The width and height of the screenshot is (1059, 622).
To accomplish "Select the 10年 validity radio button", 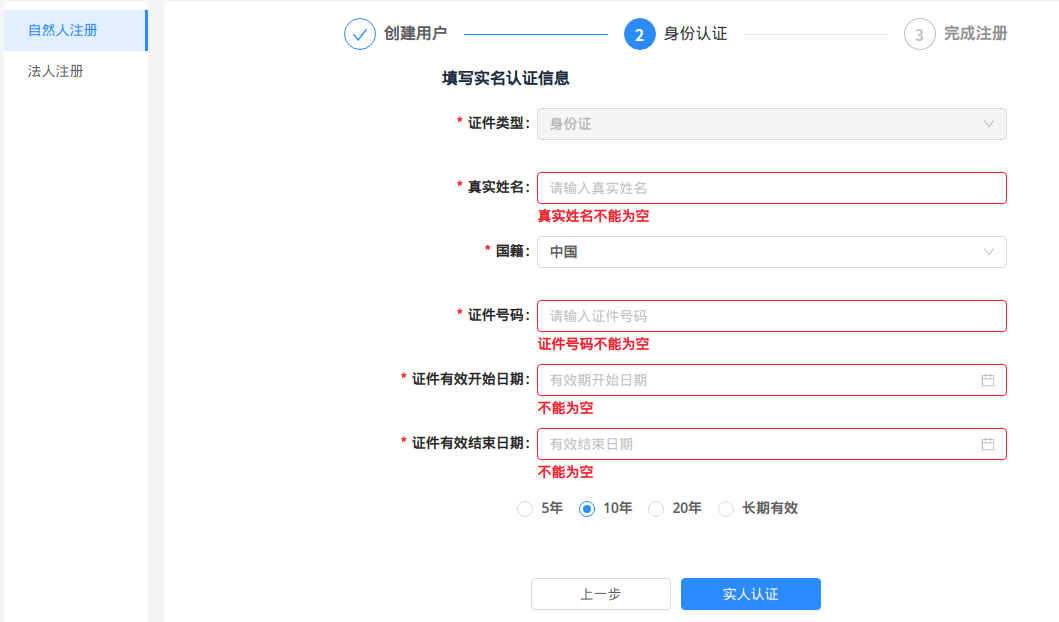I will 587,509.
